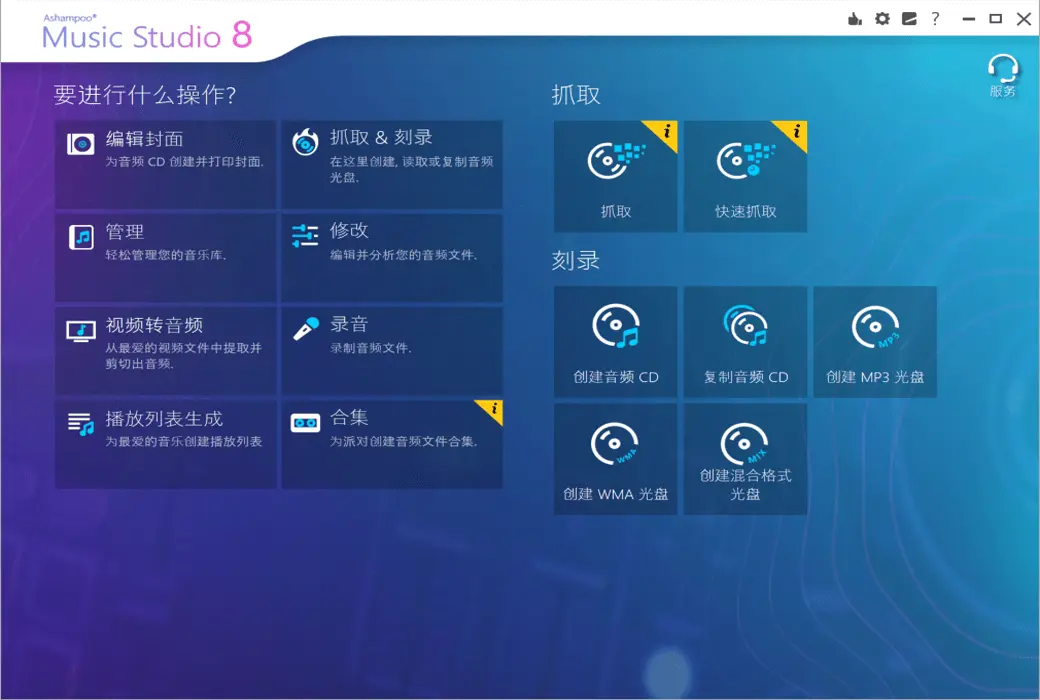
Task: Open settings with the gear icon
Action: (882, 19)
